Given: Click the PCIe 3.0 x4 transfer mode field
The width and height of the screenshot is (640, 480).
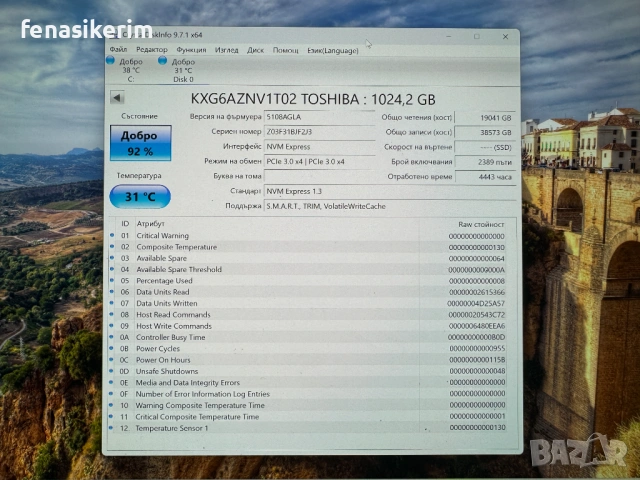Looking at the screenshot, I should tap(319, 162).
